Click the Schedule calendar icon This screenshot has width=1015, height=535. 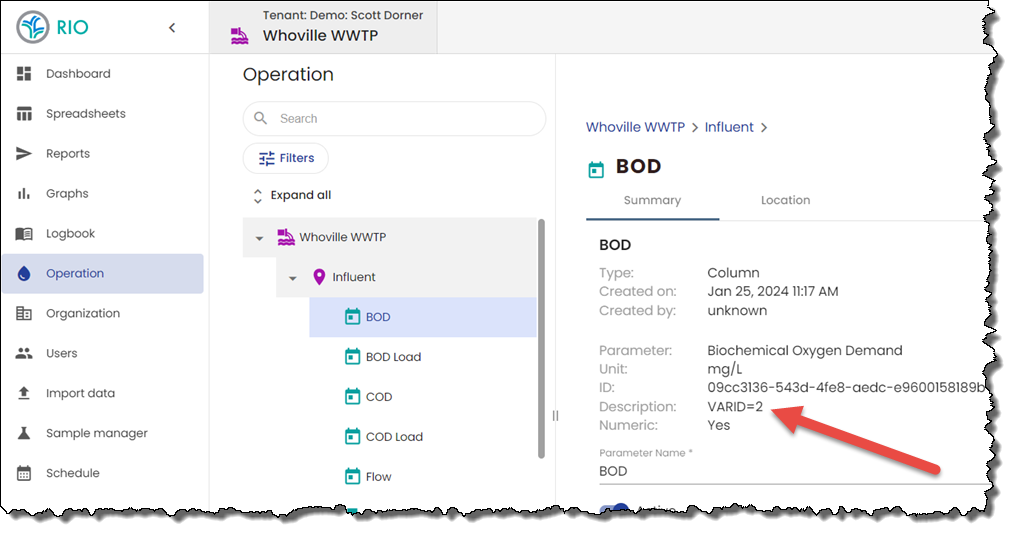tap(25, 474)
